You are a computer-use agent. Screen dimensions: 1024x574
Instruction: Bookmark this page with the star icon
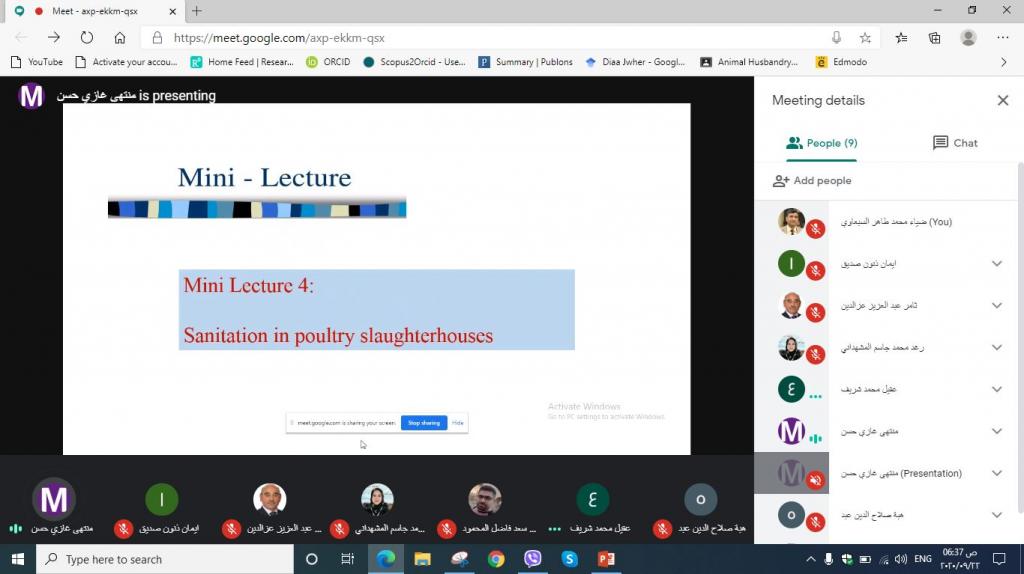865,38
